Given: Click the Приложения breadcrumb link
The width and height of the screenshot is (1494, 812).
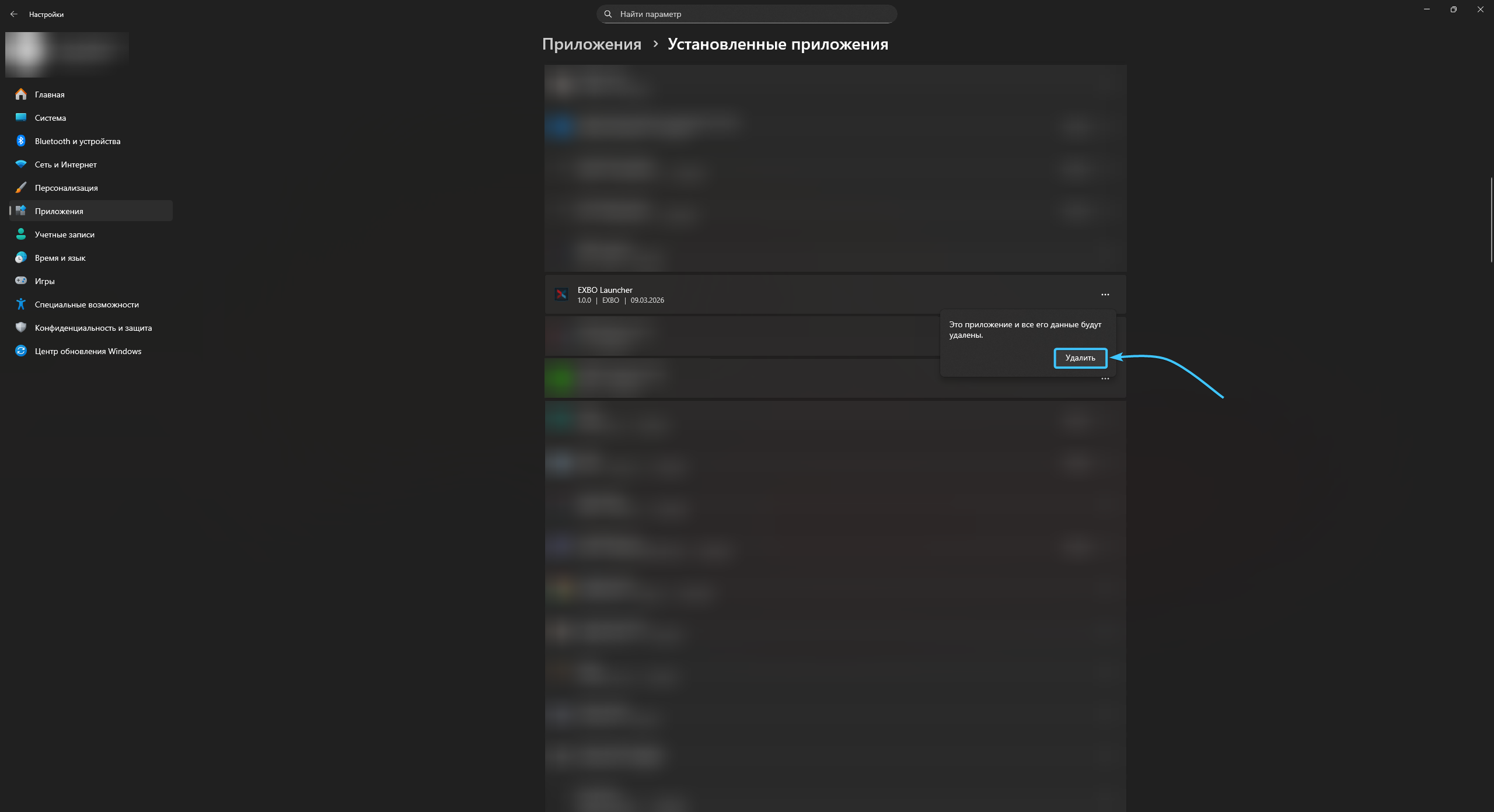Looking at the screenshot, I should pos(591,44).
